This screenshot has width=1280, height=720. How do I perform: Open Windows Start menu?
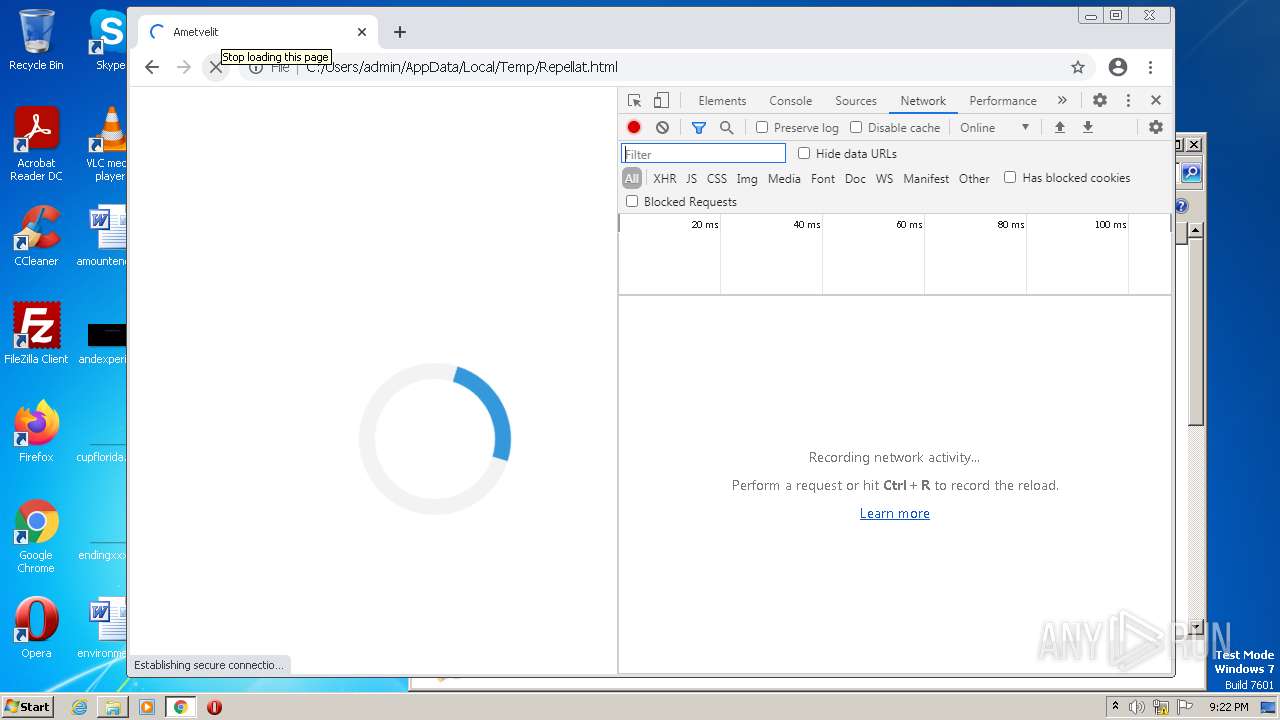coord(27,707)
